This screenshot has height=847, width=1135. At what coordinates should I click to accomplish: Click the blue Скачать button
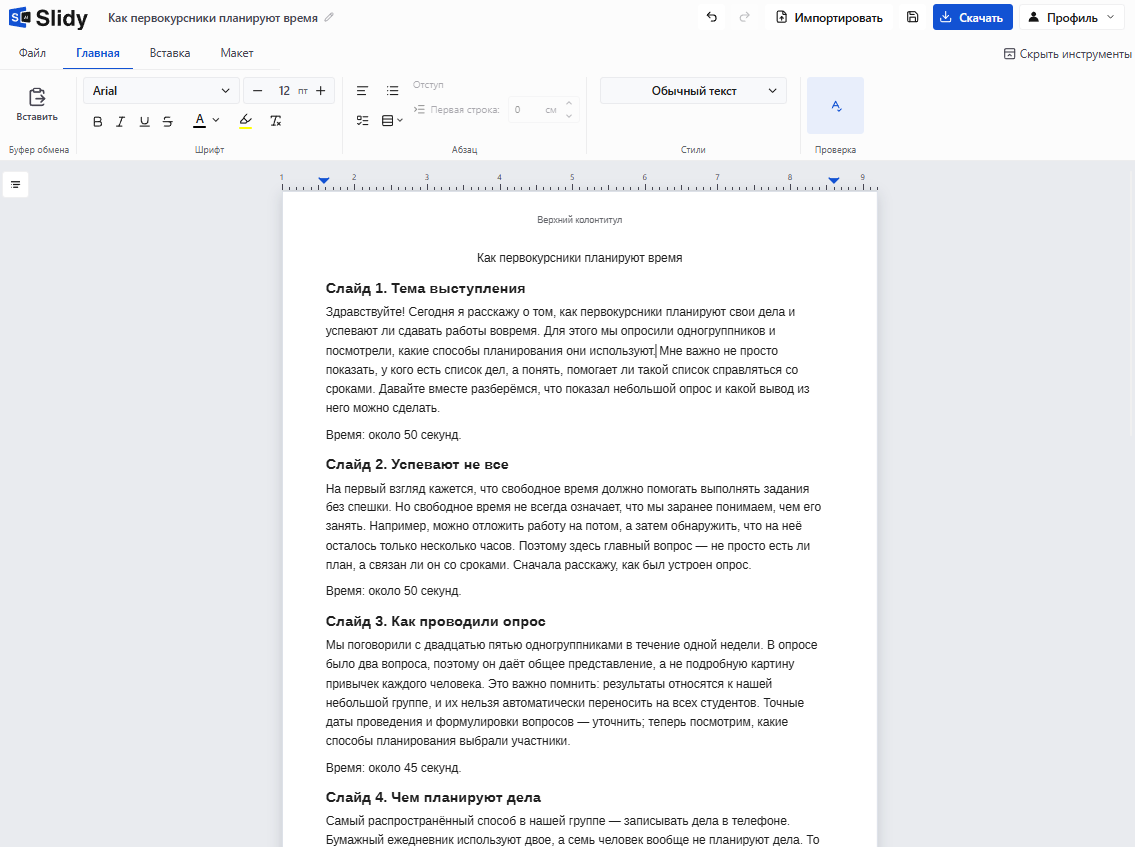click(972, 17)
